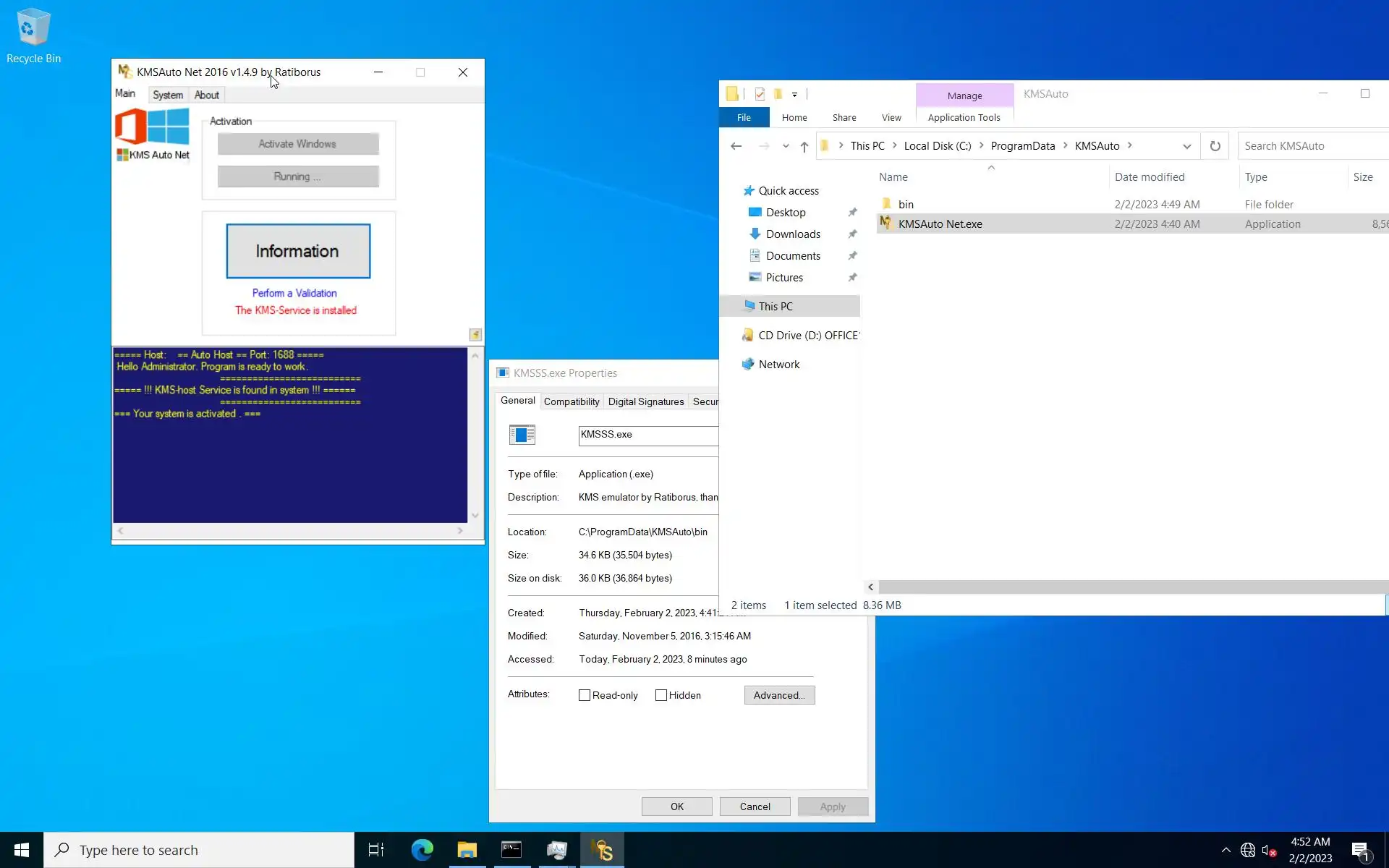Open Command Prompt from the taskbar
The image size is (1389, 868).
point(511,850)
